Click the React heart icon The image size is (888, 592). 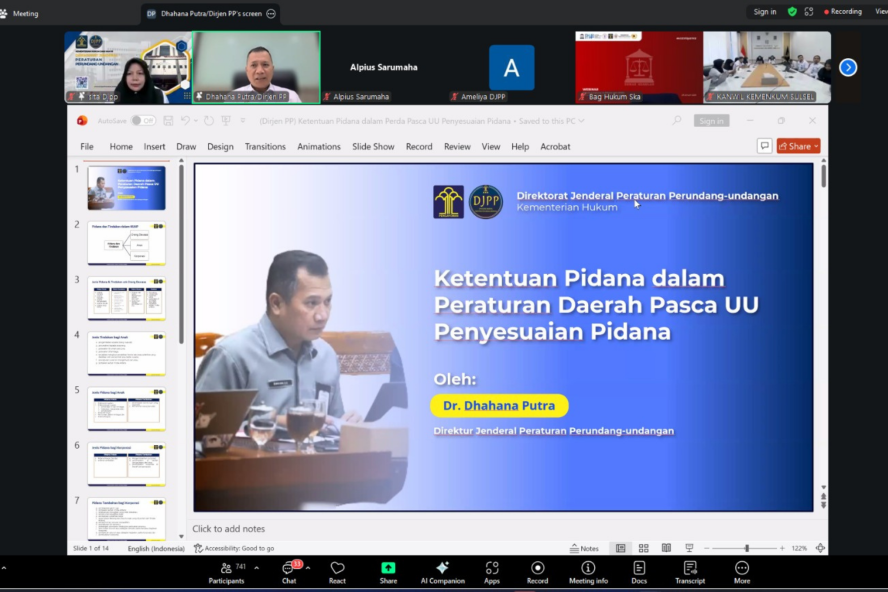click(337, 570)
